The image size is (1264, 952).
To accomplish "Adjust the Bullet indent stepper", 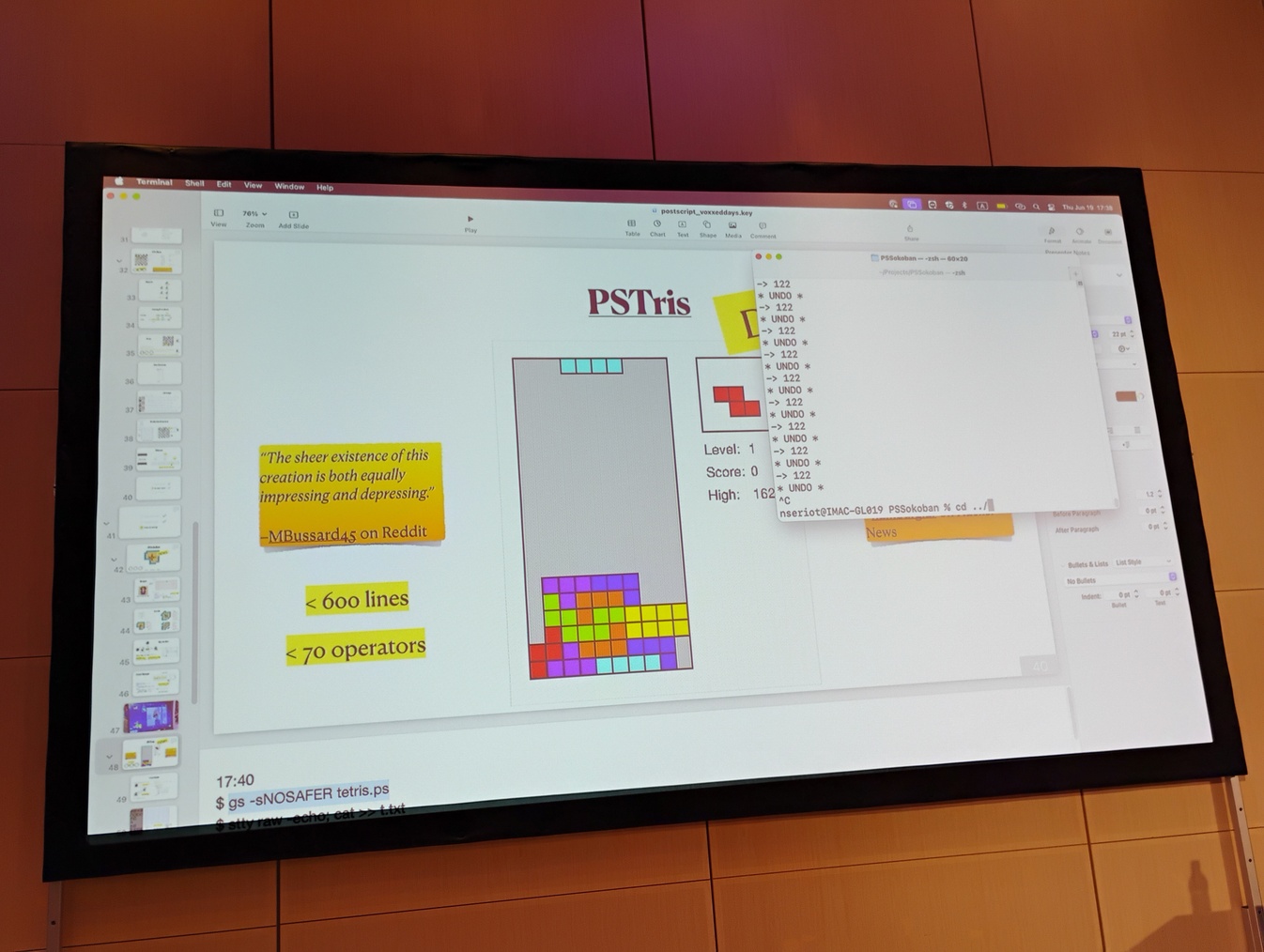I will point(1135,594).
